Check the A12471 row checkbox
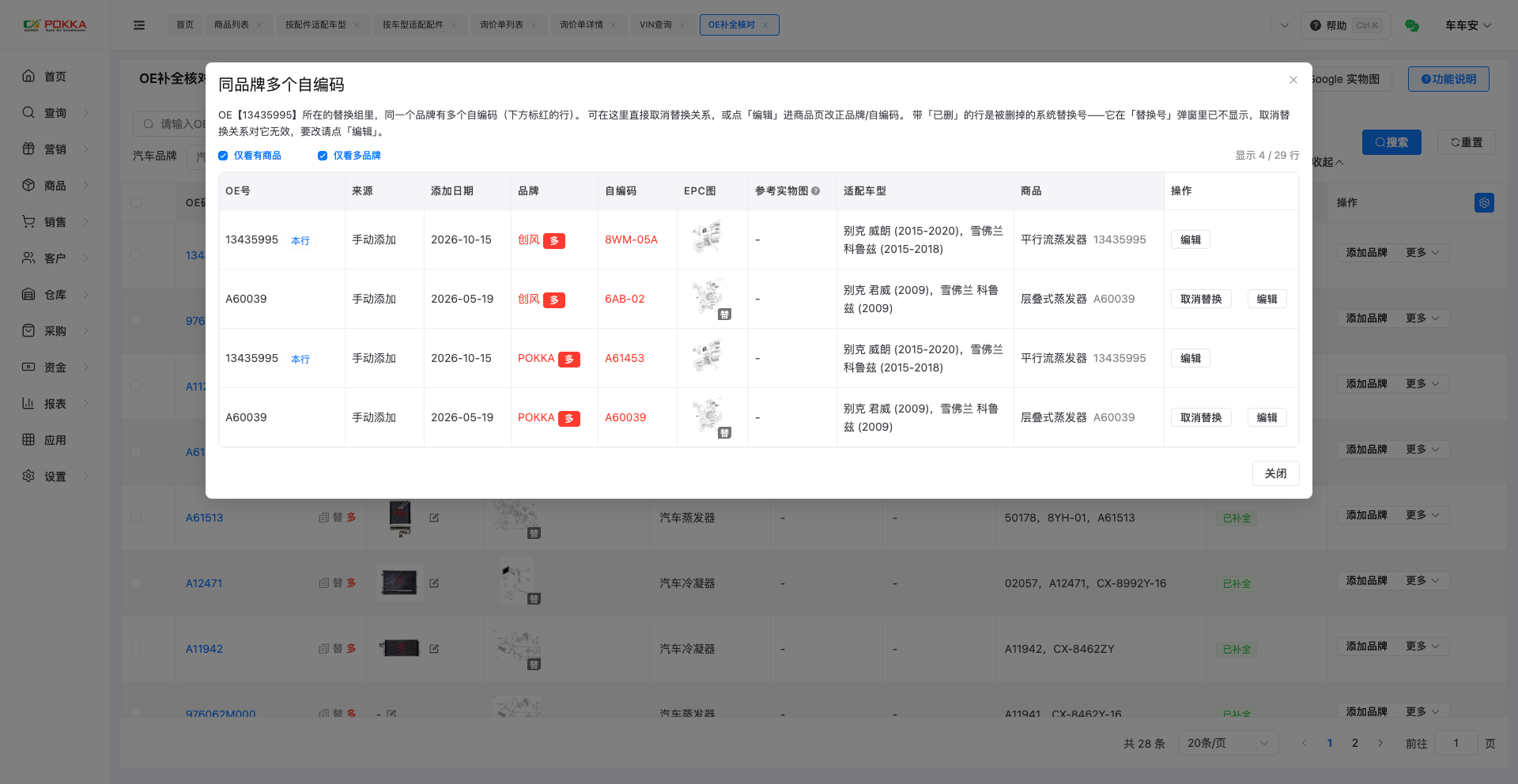The height and width of the screenshot is (784, 1518). 136,582
